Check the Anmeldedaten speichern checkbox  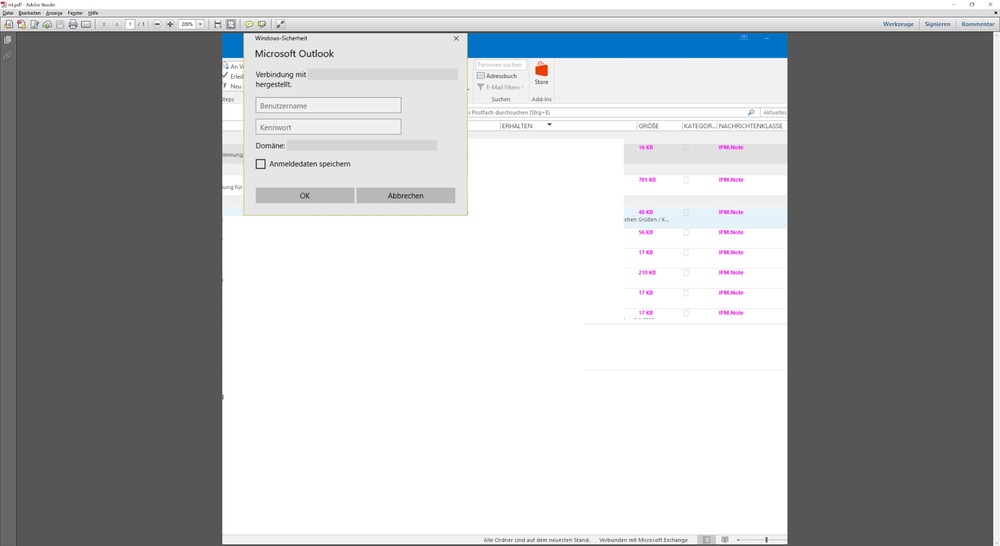click(261, 164)
